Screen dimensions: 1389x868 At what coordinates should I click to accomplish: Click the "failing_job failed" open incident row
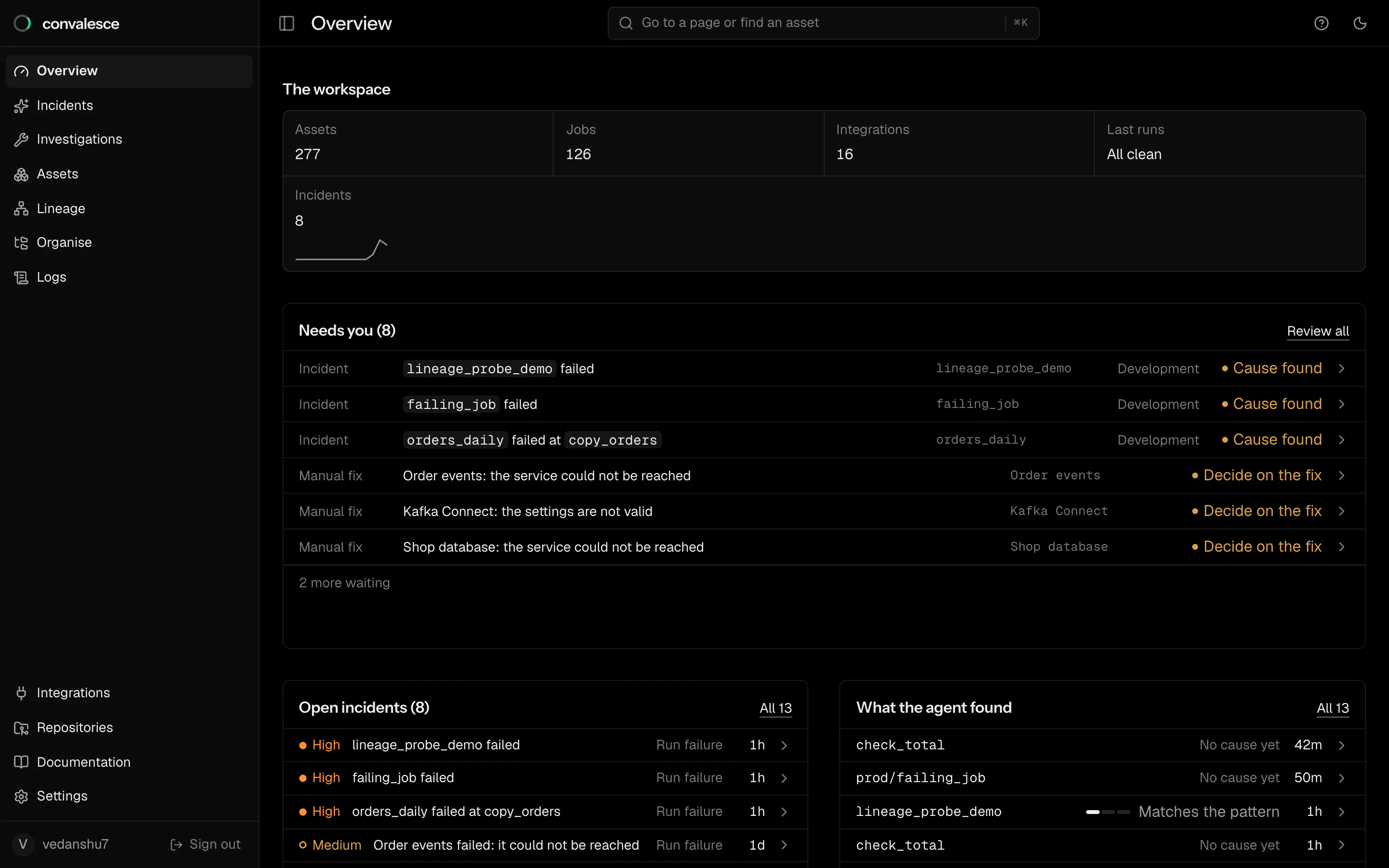(x=545, y=778)
